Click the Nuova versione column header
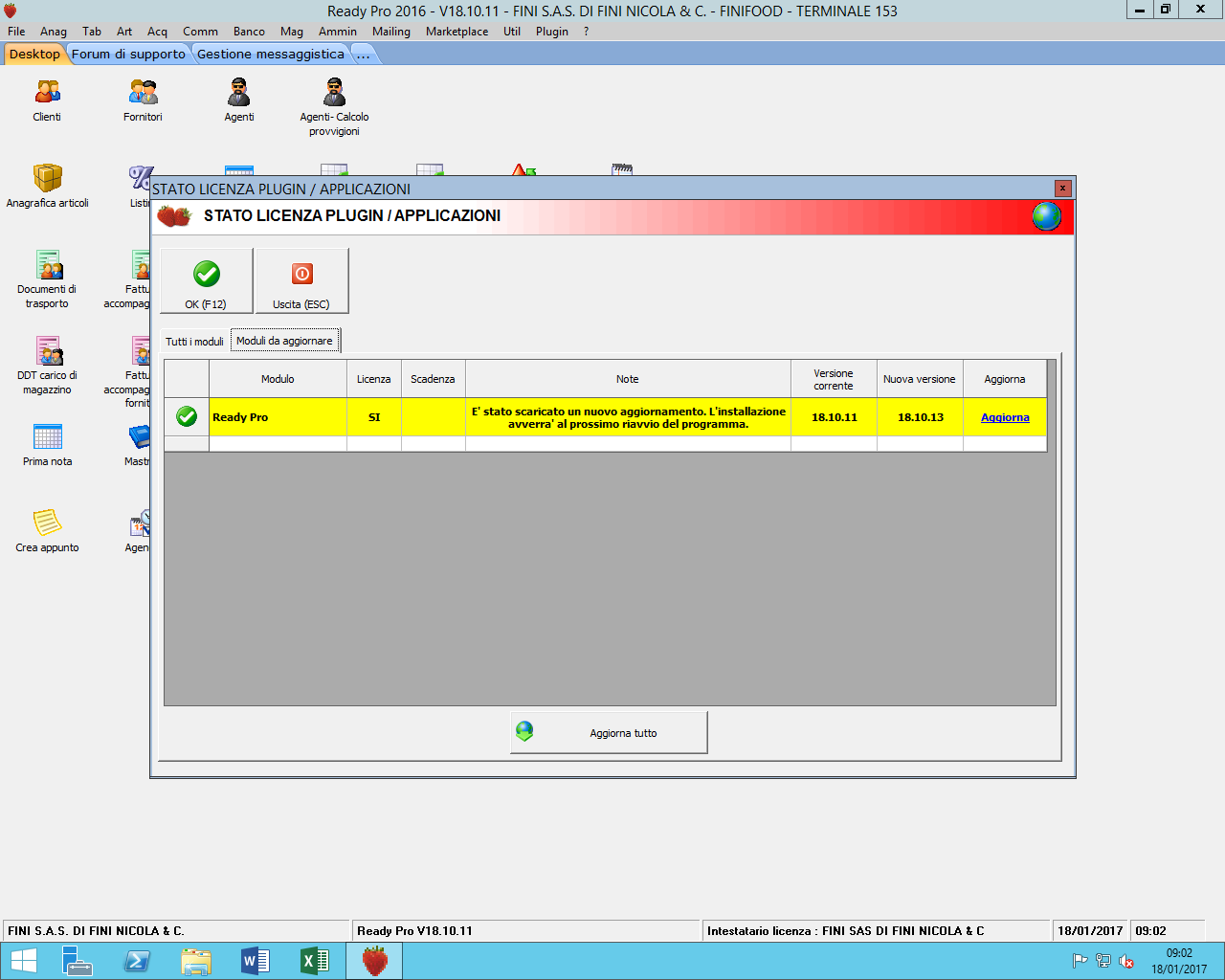Viewport: 1225px width, 980px height. pyautogui.click(x=920, y=379)
